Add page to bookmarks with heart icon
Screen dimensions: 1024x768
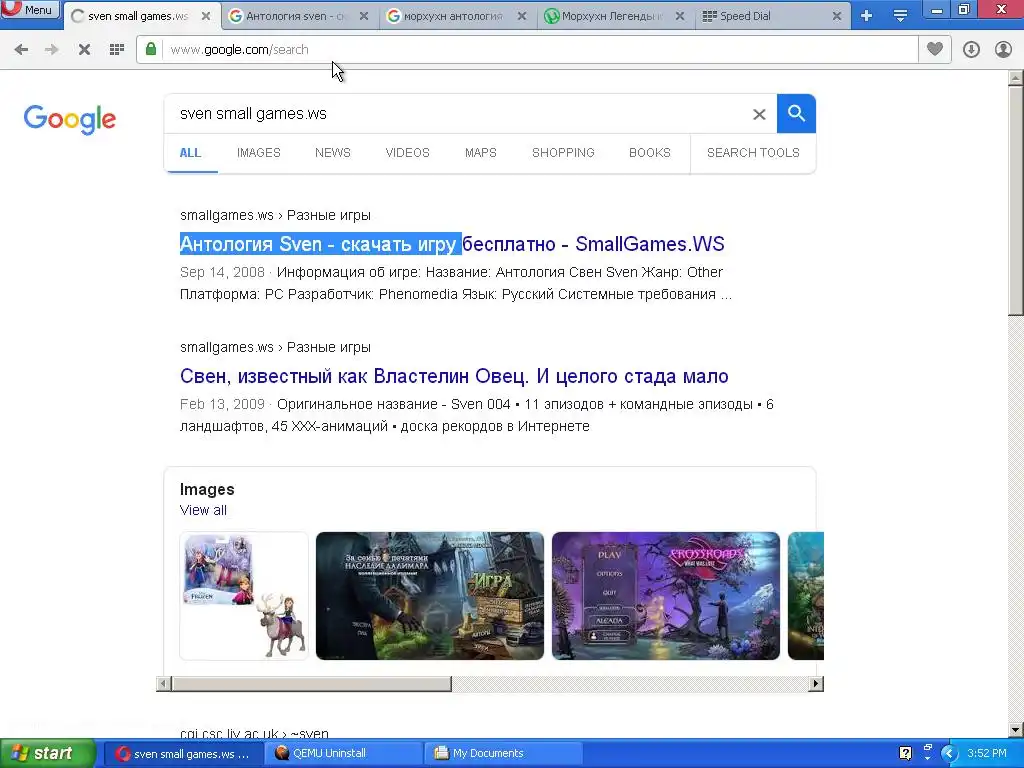935,49
